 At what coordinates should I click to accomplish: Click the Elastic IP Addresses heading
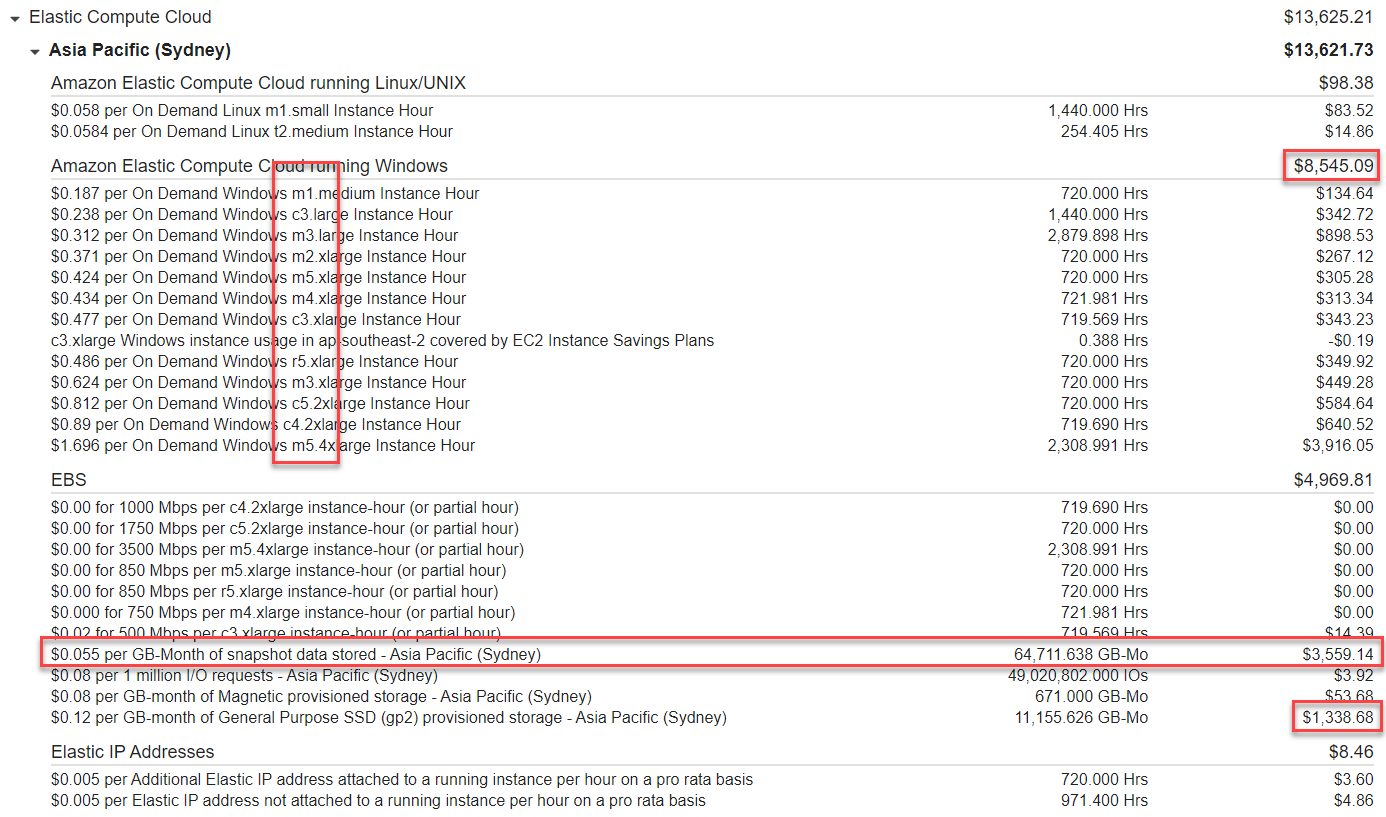pyautogui.click(x=132, y=752)
